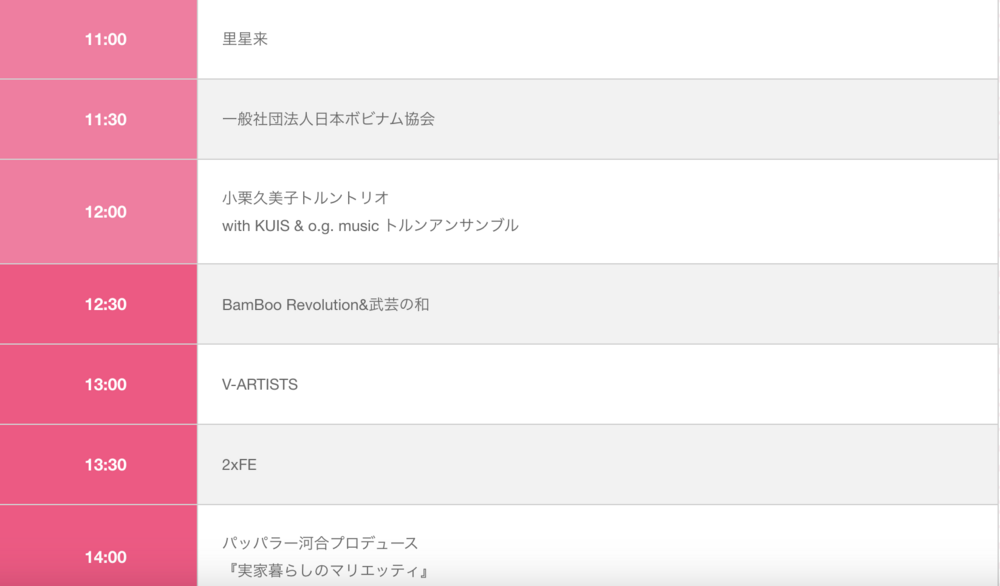Image resolution: width=1000 pixels, height=586 pixels.
Task: Select 一般社団法人日本ボビナム協会 entry
Action: click(x=328, y=119)
